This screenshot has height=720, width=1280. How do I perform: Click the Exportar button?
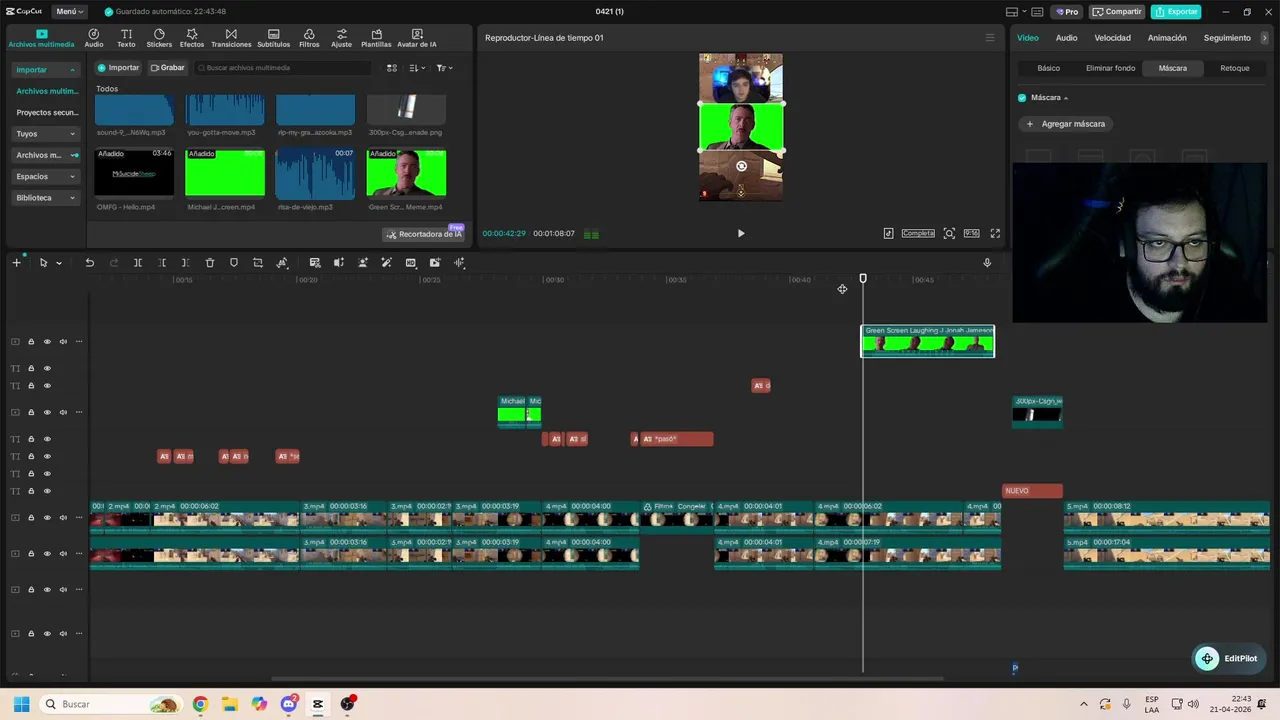point(1176,12)
